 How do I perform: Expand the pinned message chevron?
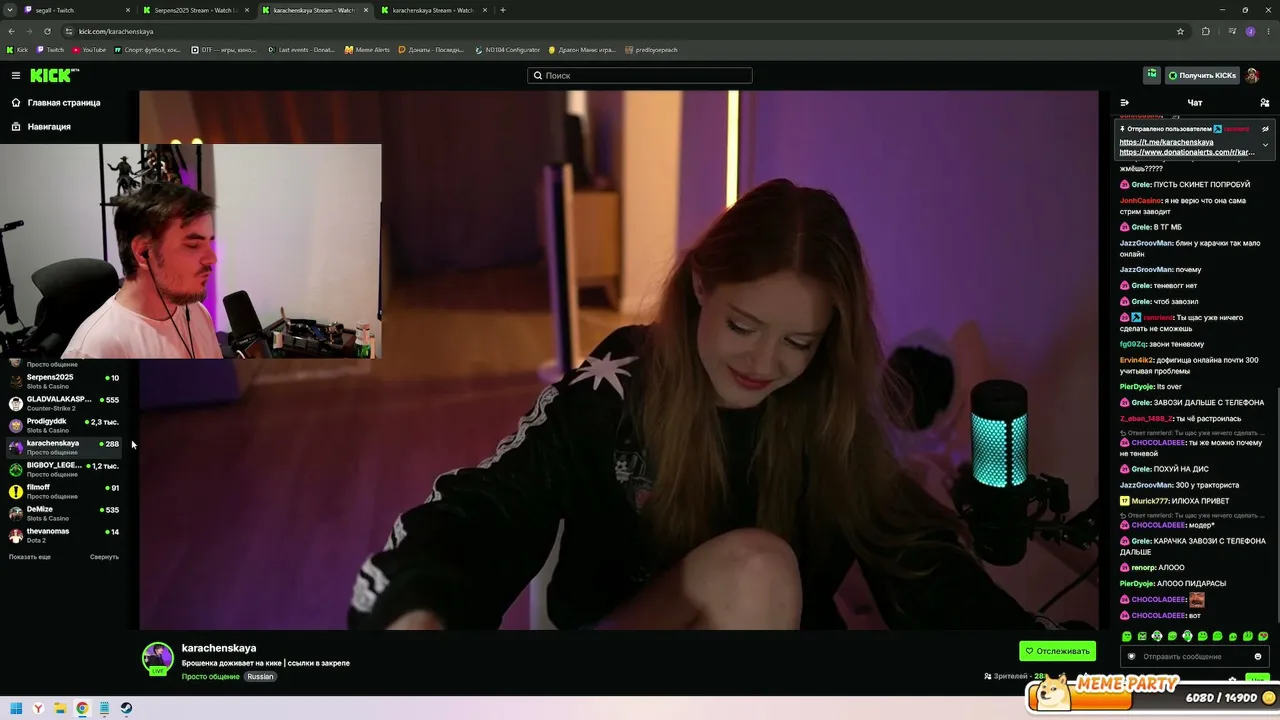(1265, 145)
